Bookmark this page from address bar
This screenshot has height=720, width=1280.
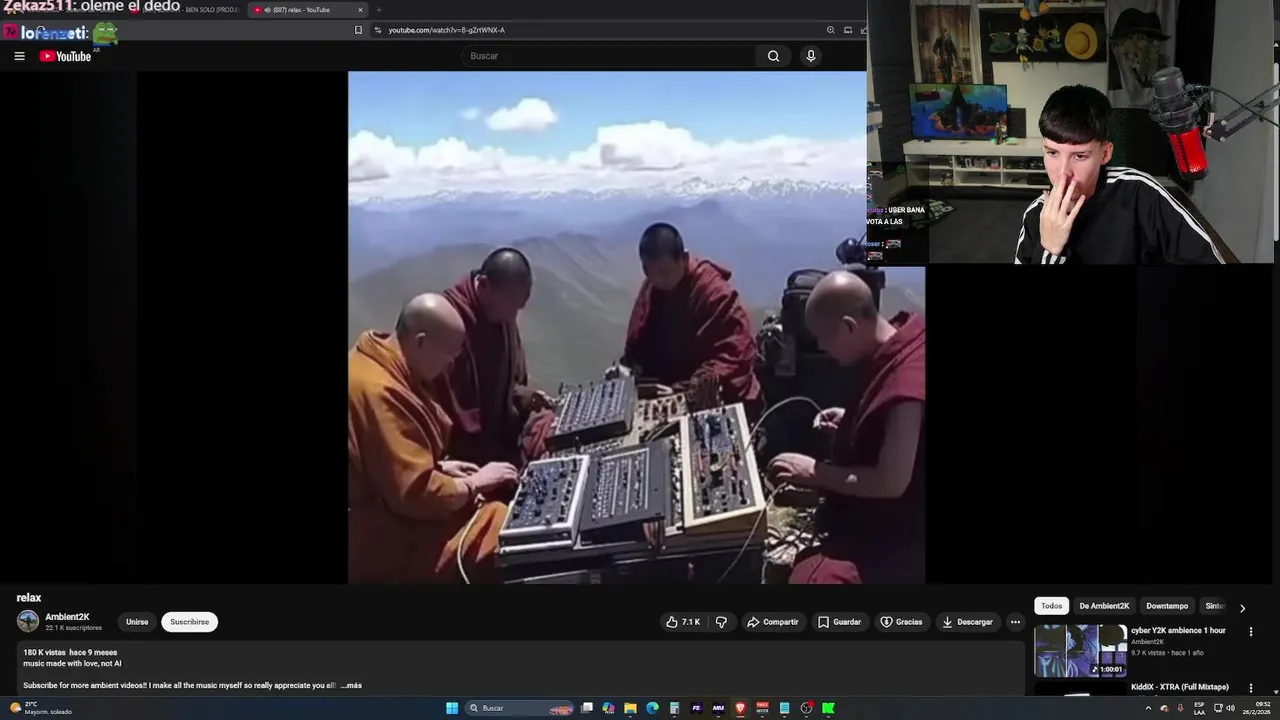[x=358, y=30]
